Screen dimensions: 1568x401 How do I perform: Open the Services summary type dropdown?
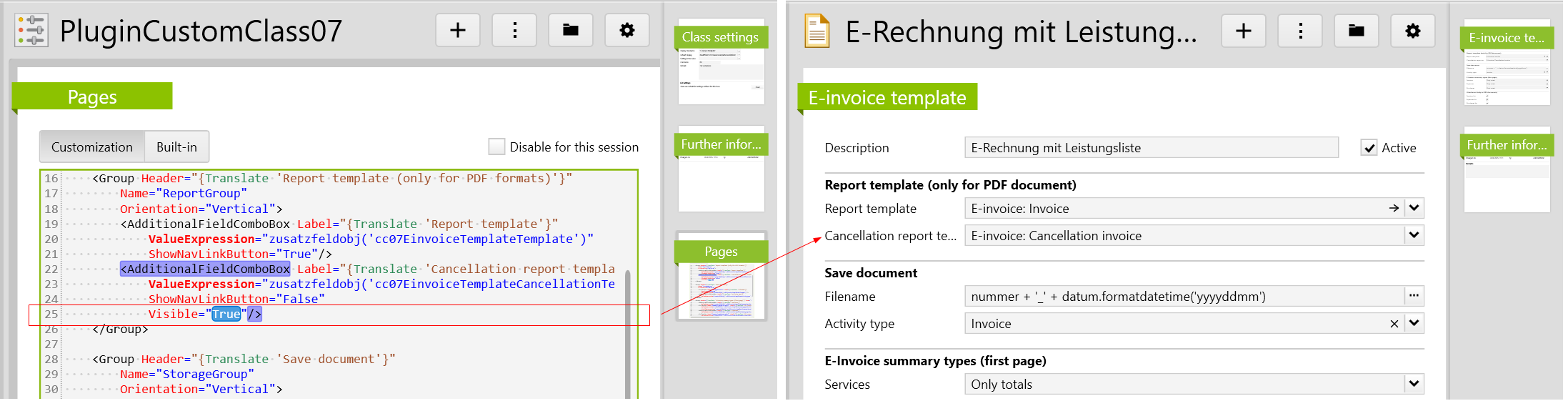(1414, 385)
